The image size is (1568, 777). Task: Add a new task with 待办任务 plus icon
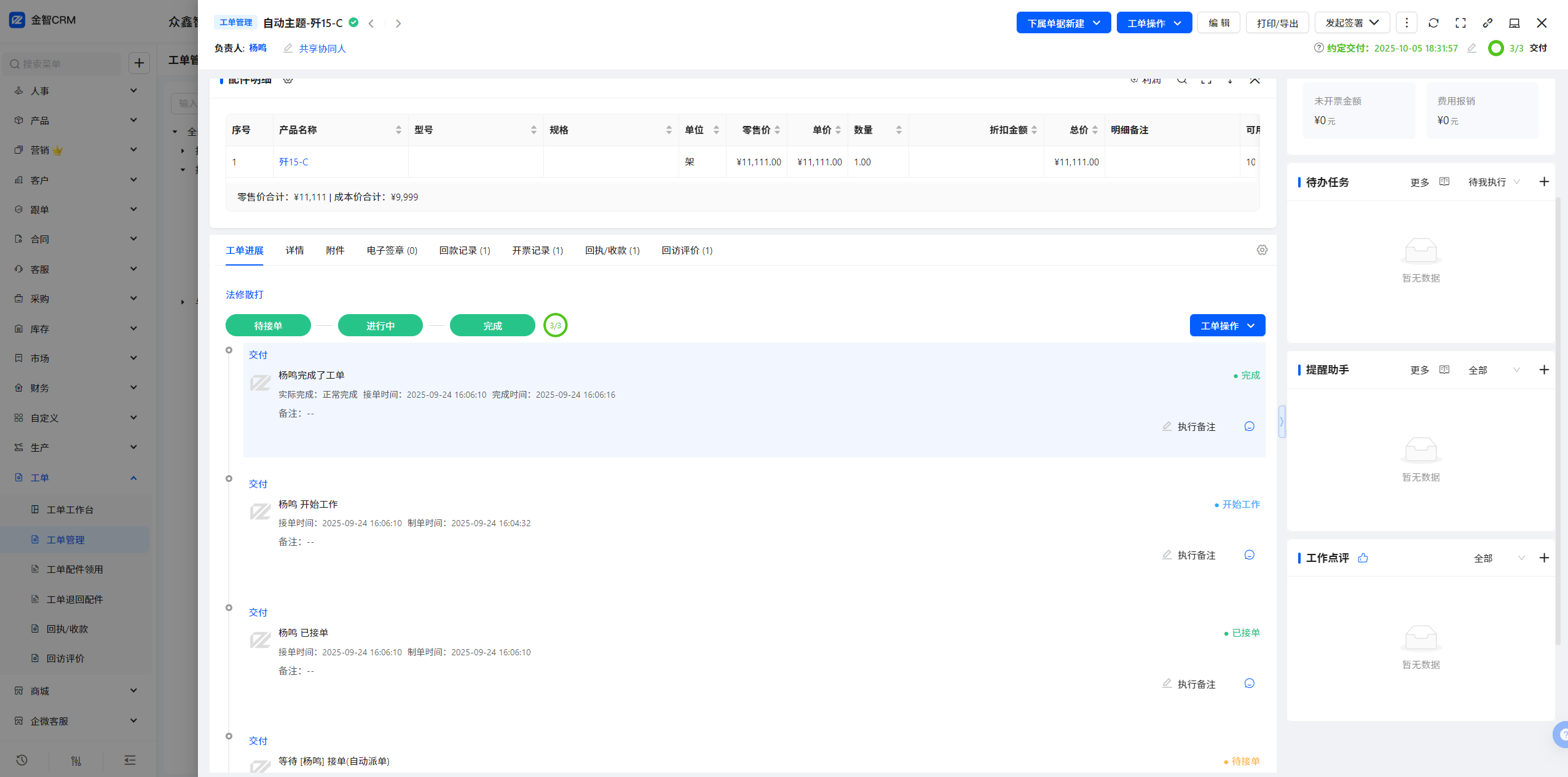point(1544,182)
